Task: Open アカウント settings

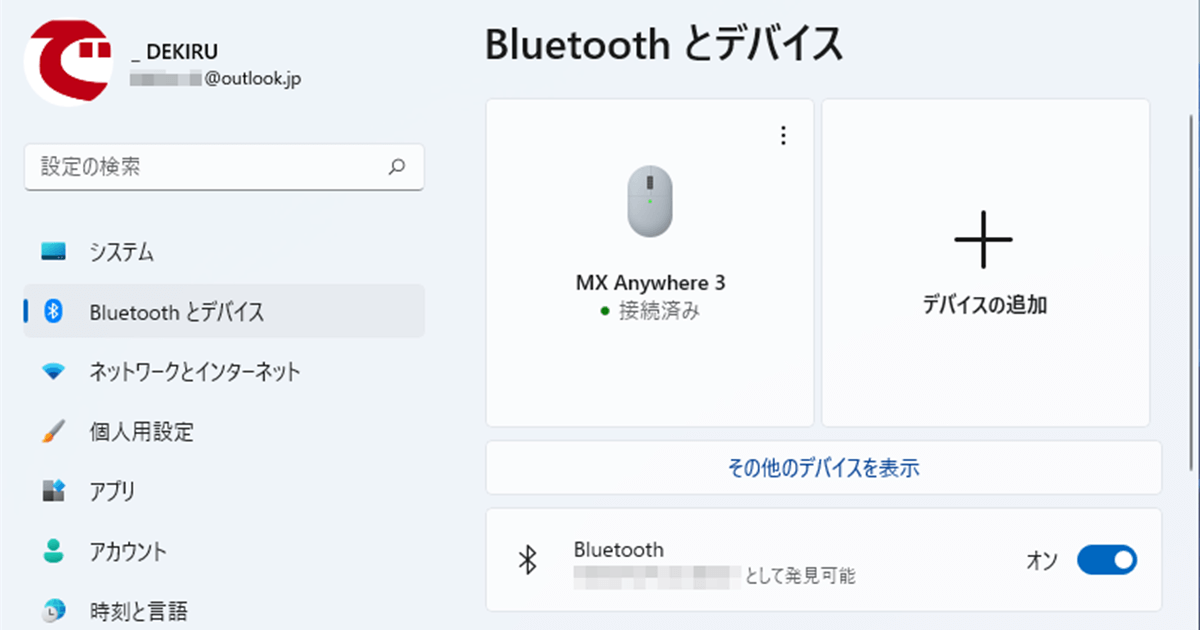Action: click(128, 551)
